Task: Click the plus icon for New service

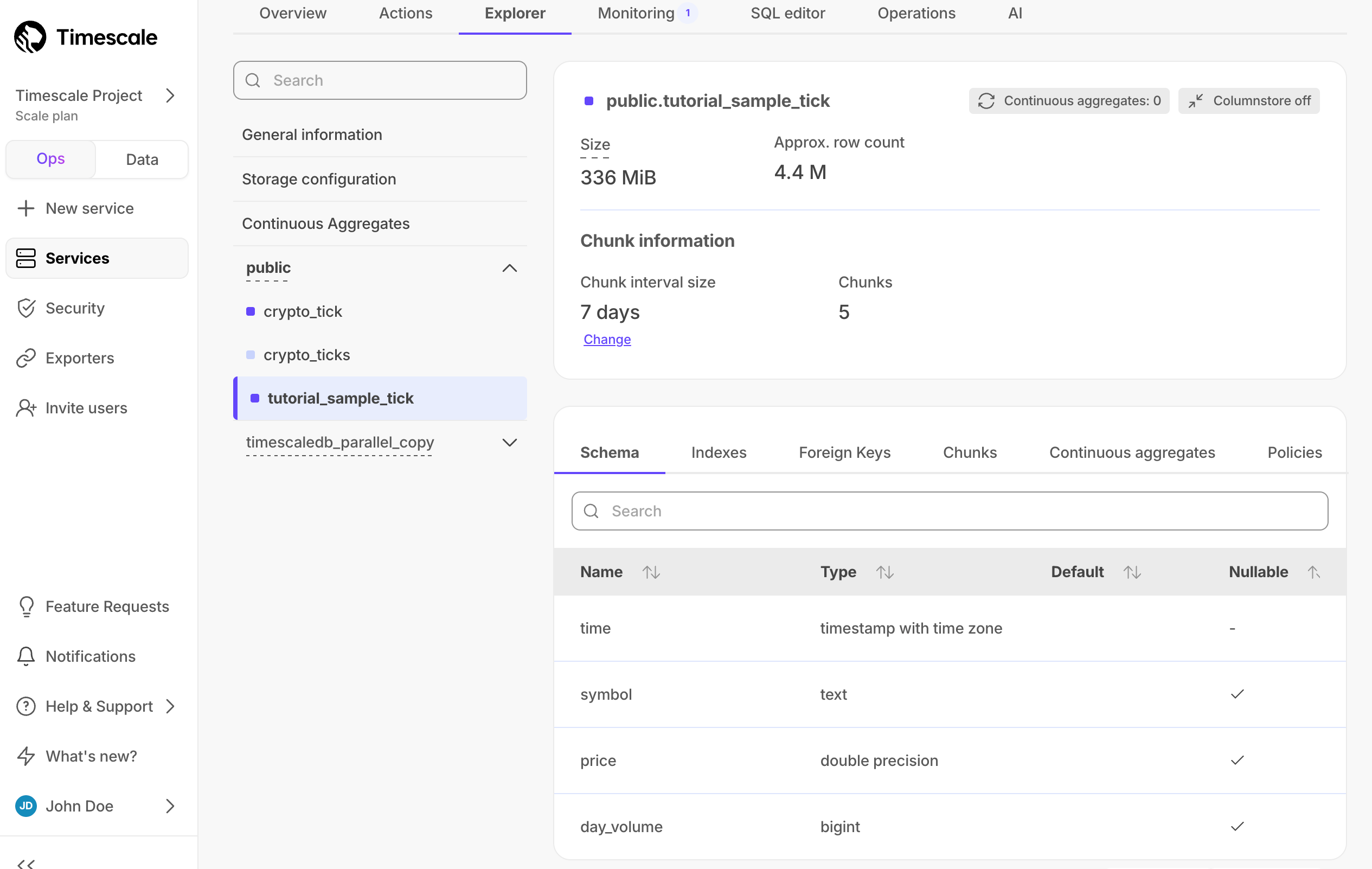Action: (25, 208)
